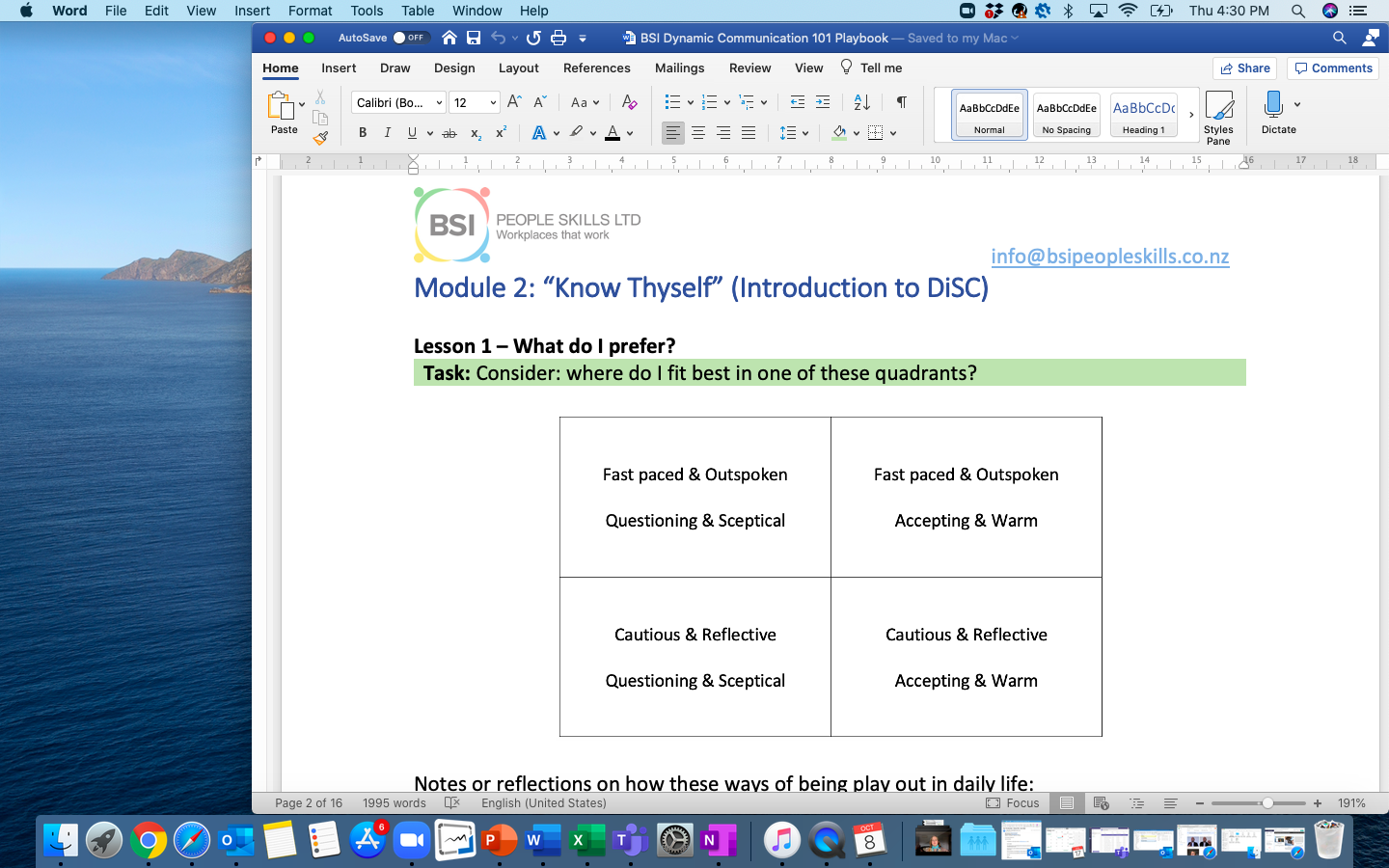Toggle AutoSave switch on
This screenshot has width=1389, height=868.
click(x=410, y=38)
